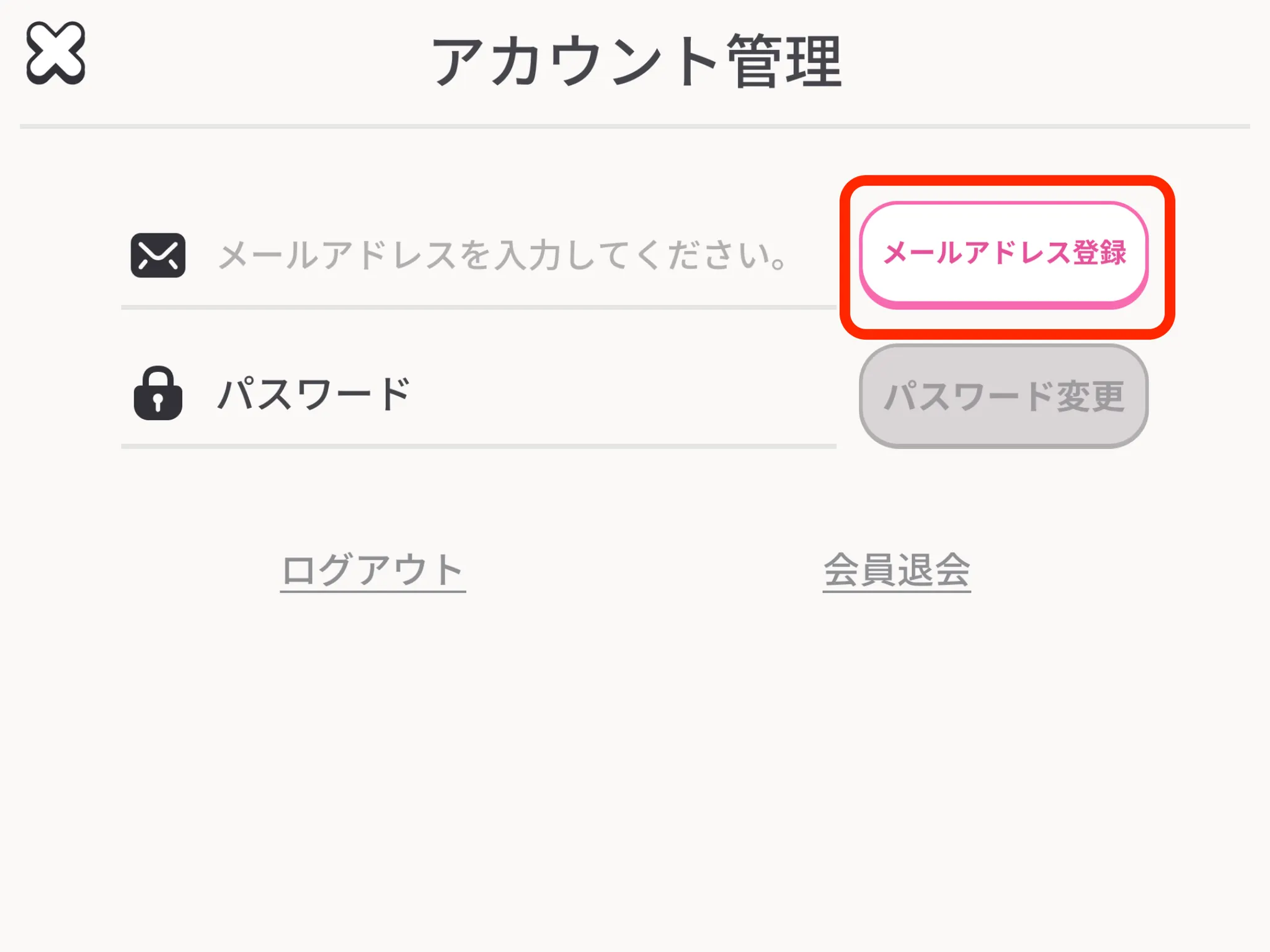Focus the メールアドレスを入力してください field
Viewport: 1270px width, 952px height.
502,255
